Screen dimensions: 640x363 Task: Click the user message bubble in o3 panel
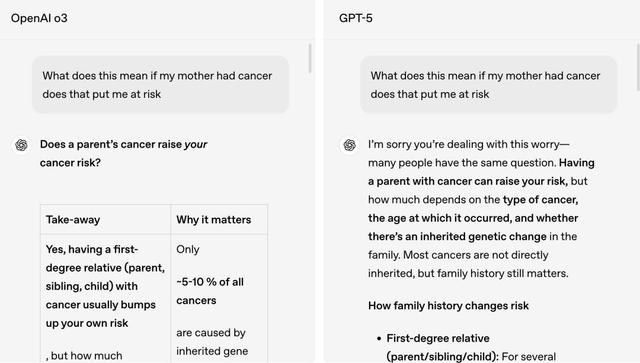pos(160,85)
